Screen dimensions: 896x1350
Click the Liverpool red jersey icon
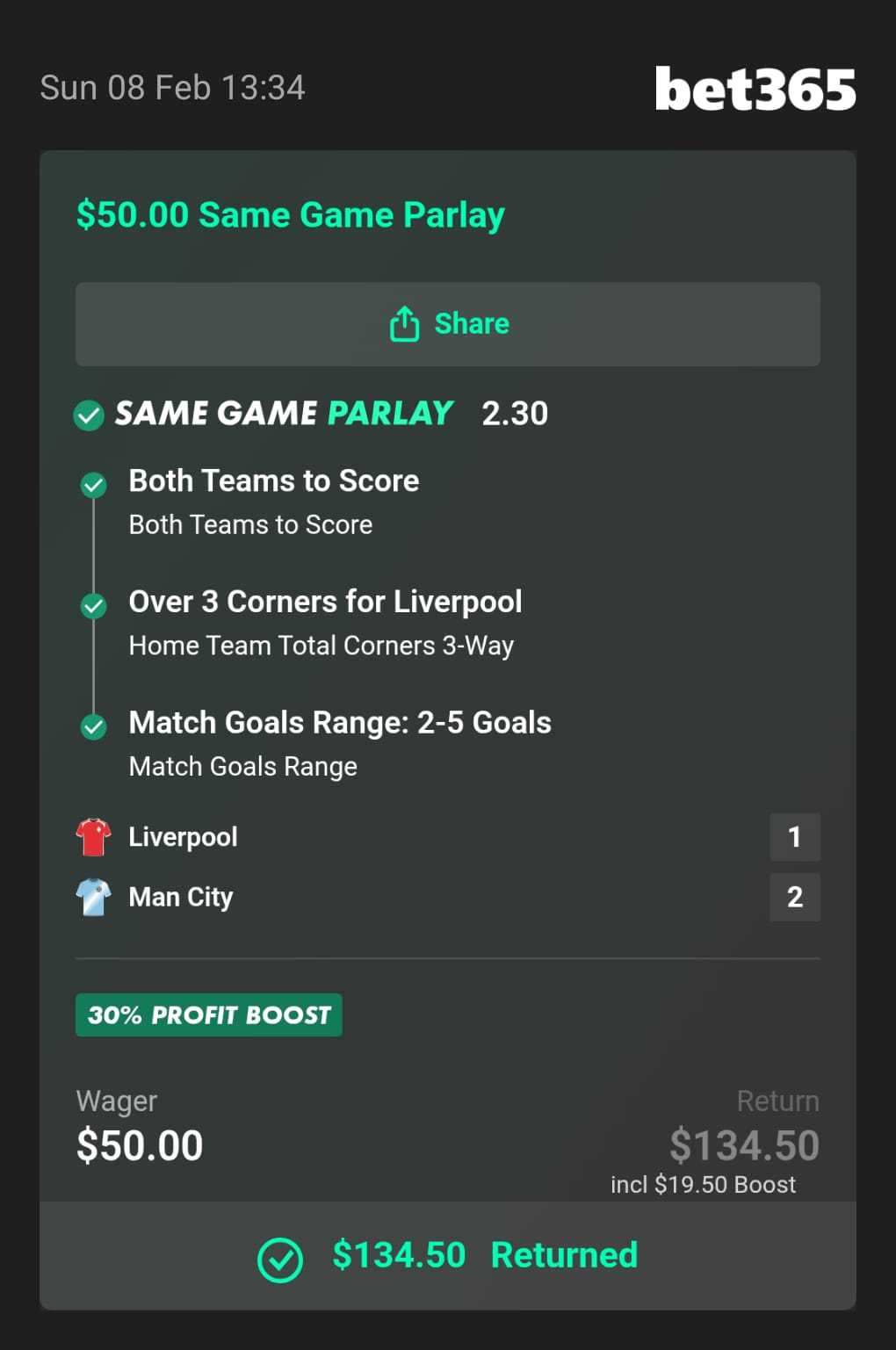93,837
